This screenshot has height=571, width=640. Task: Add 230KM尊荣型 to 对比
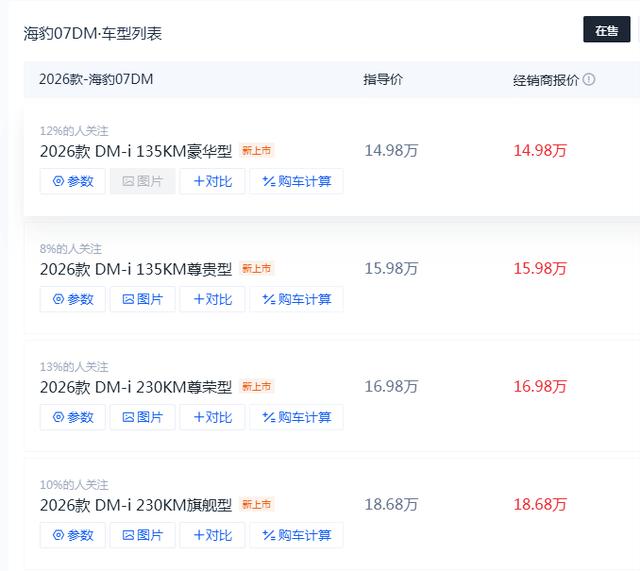(x=212, y=417)
